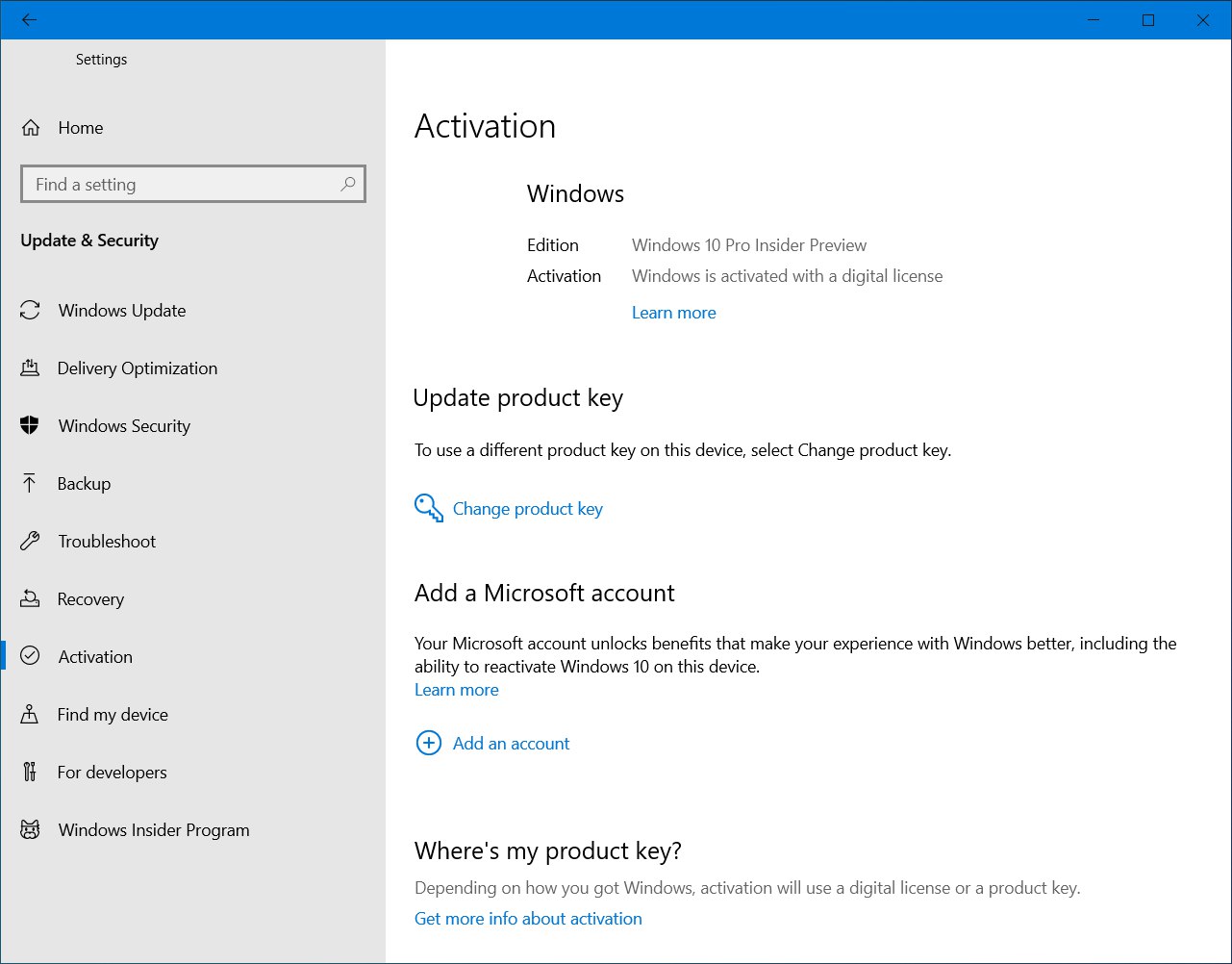This screenshot has width=1232, height=964.
Task: Click the Change product key link
Action: 528,509
